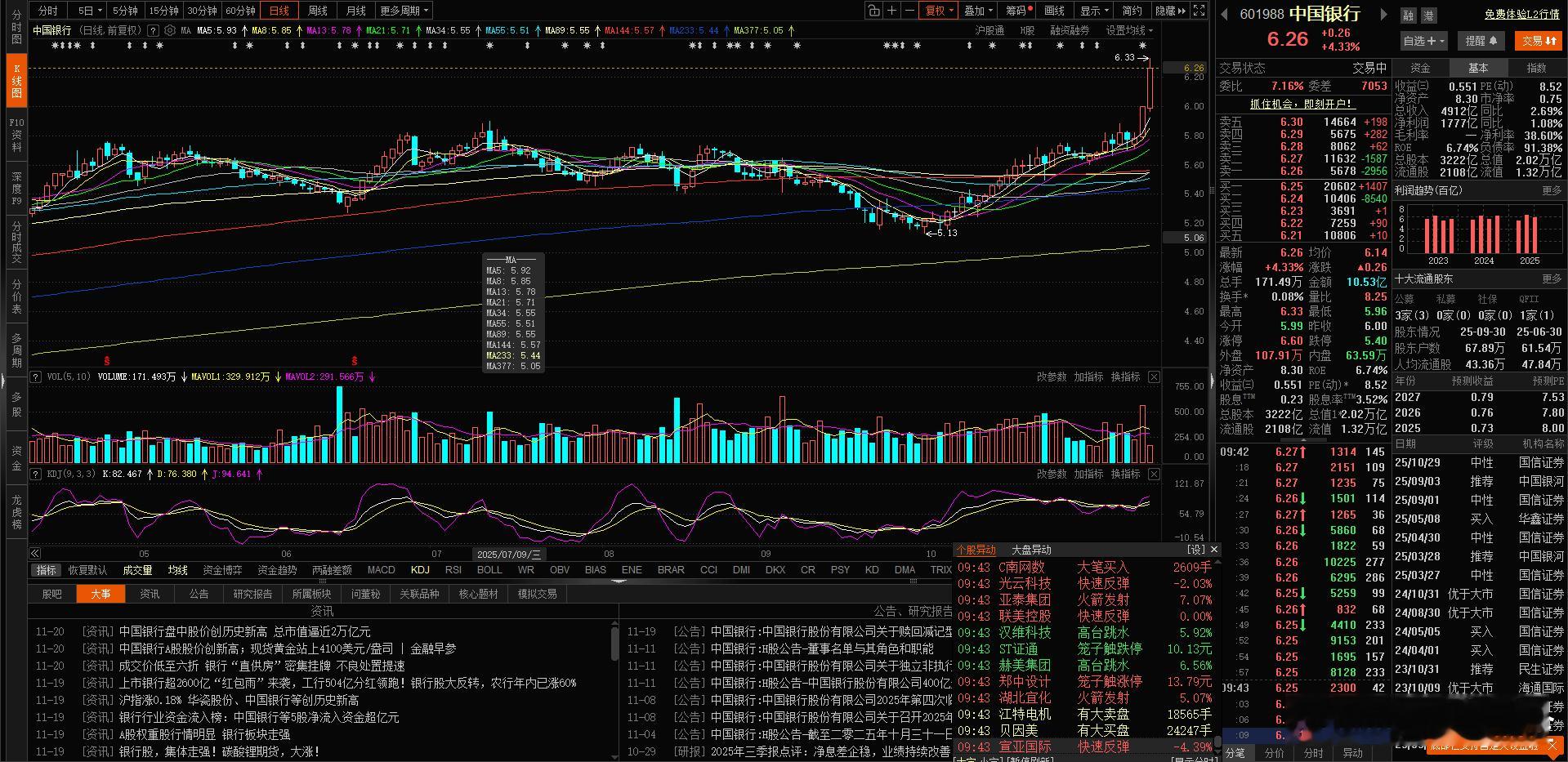Open 深度F9 in left sidebar
1568x762 pixels.
pos(16,189)
